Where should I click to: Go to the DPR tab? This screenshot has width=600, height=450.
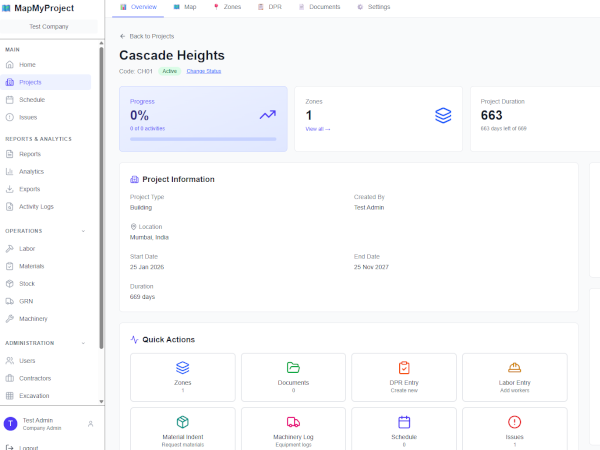270,7
